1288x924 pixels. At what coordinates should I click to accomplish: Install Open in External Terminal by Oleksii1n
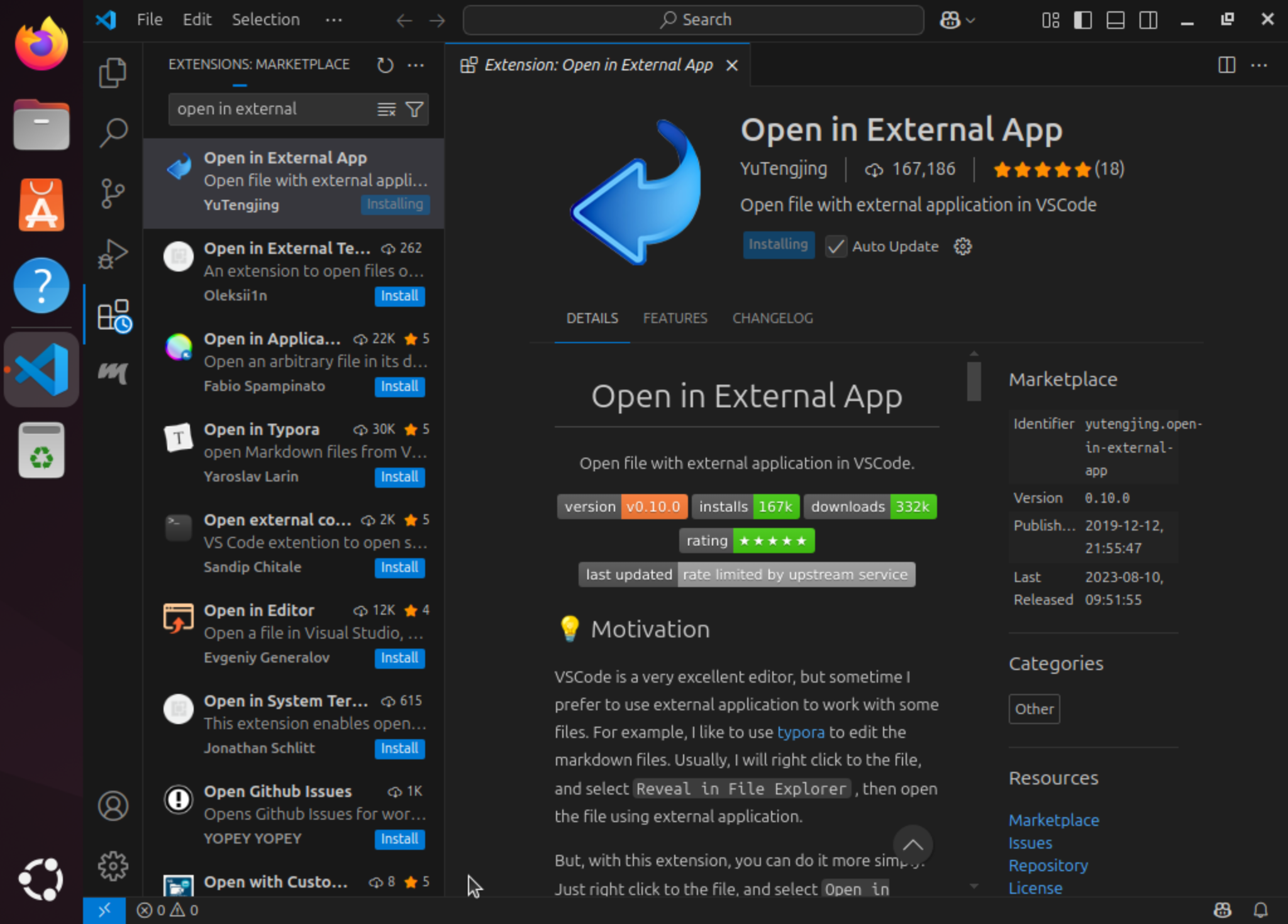(x=399, y=296)
